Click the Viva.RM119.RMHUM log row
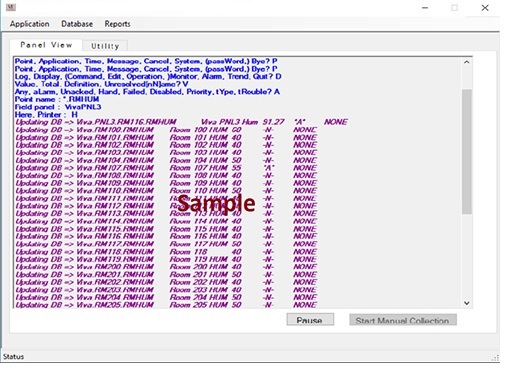 (166, 259)
